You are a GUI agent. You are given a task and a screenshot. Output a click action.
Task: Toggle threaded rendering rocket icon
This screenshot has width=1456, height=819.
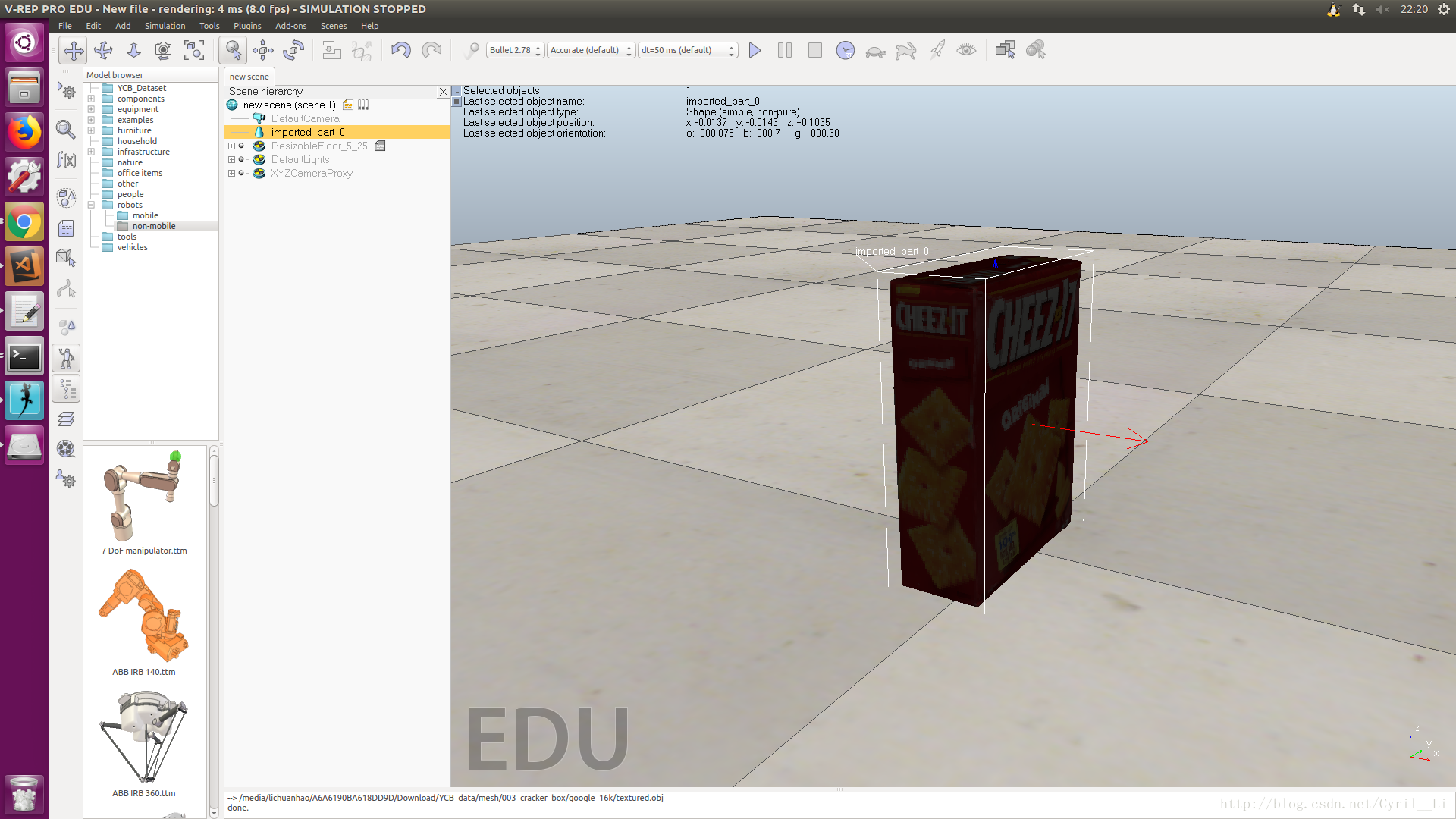937,50
